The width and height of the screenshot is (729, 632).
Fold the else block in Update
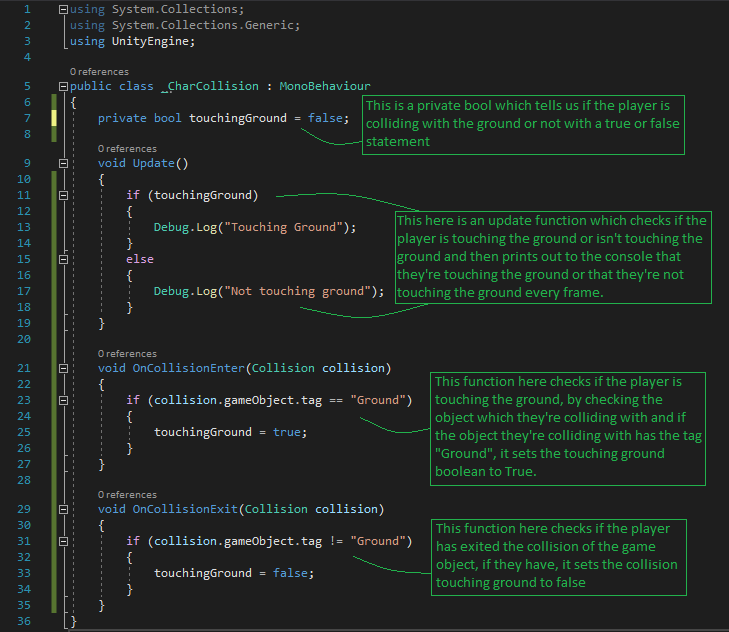pyautogui.click(x=65, y=259)
